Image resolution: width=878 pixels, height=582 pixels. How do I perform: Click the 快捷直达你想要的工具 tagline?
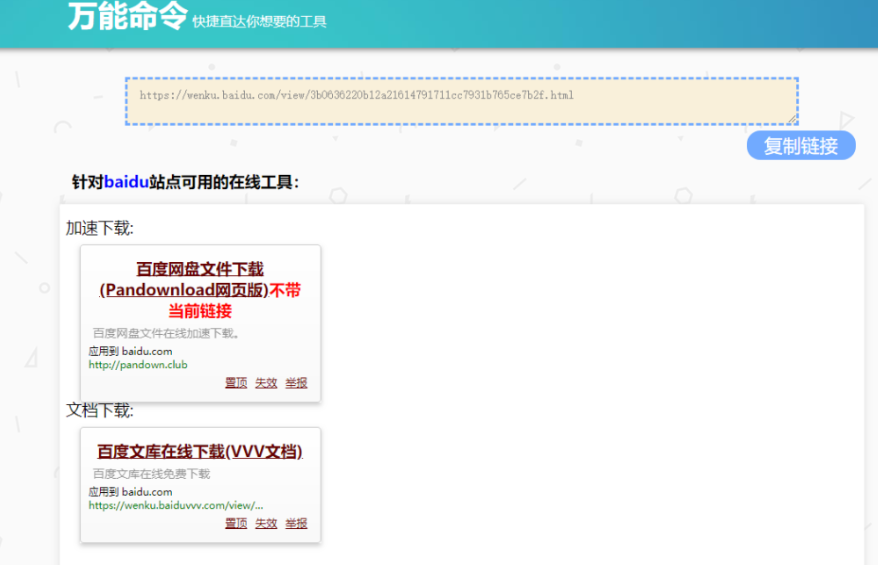pos(259,21)
